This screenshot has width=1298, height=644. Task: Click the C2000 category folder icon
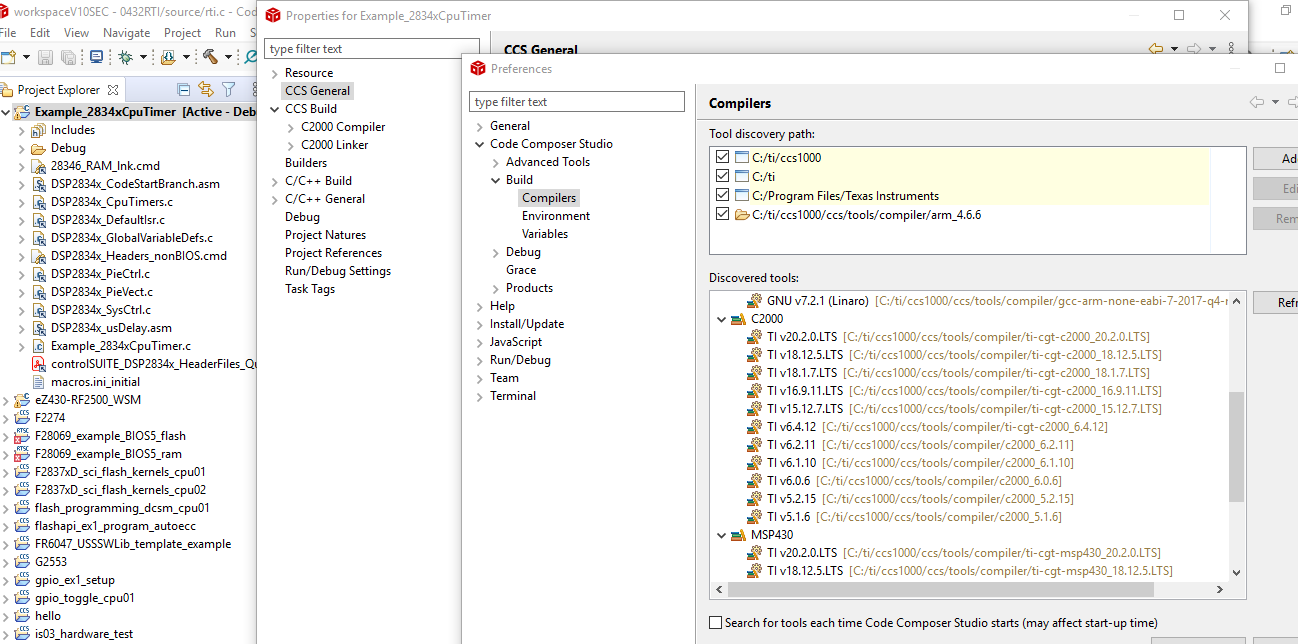[x=739, y=319]
